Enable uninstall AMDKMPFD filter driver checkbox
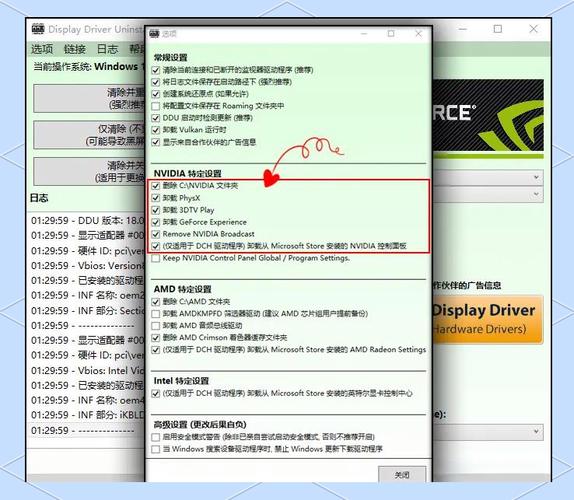This screenshot has height=500, width=574. click(x=156, y=314)
